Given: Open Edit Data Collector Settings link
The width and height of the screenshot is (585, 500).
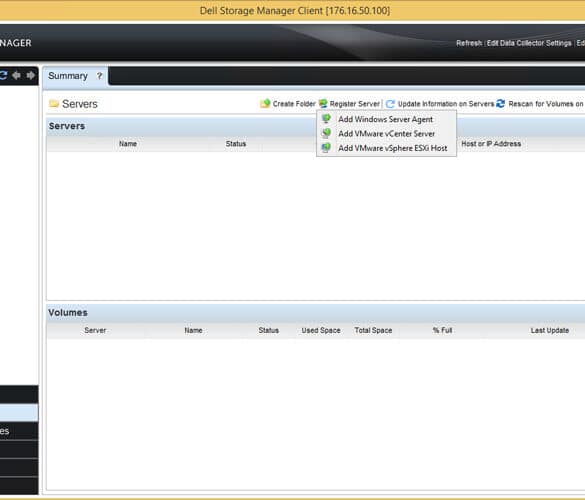Looking at the screenshot, I should (529, 43).
